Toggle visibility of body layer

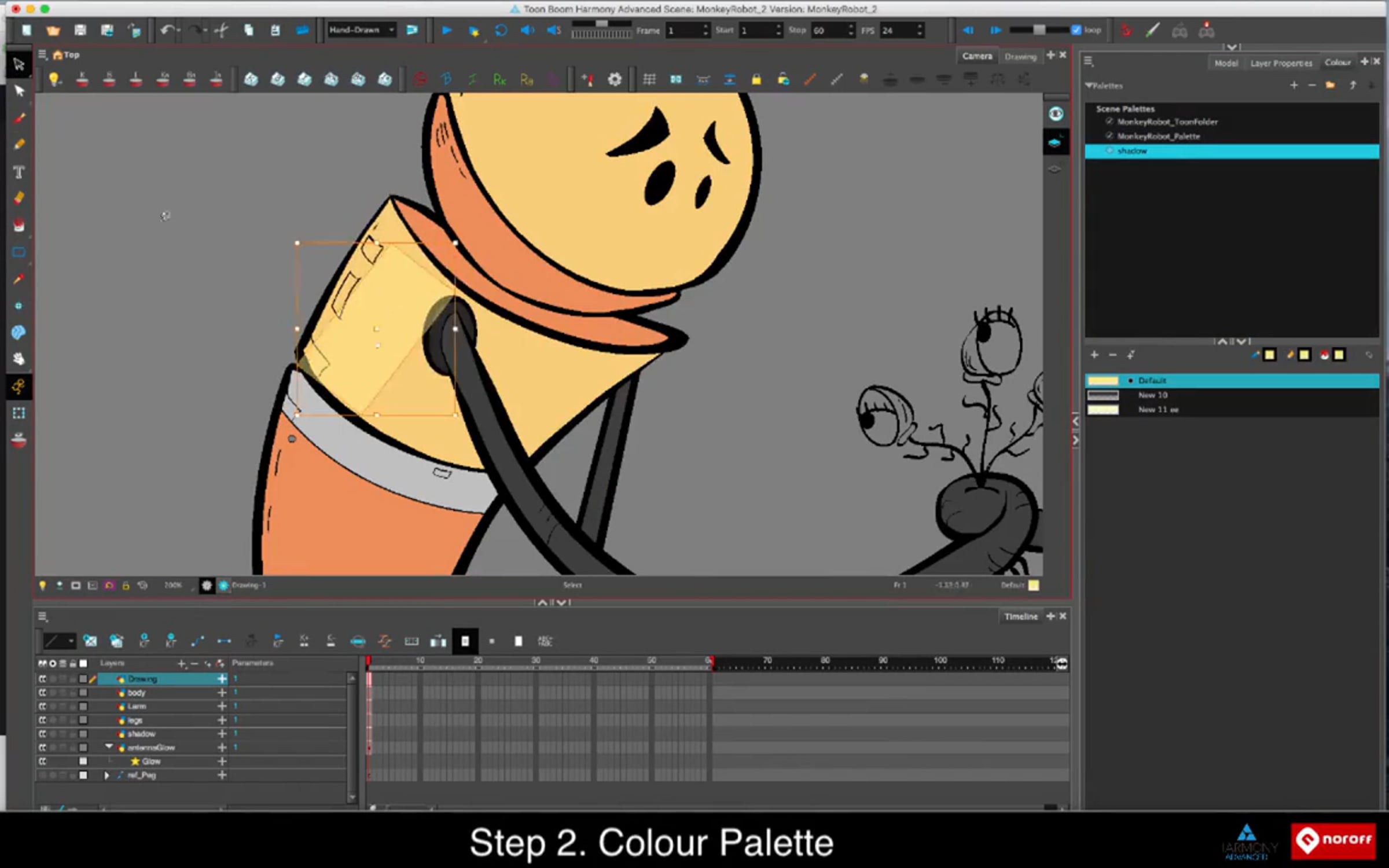[43, 693]
